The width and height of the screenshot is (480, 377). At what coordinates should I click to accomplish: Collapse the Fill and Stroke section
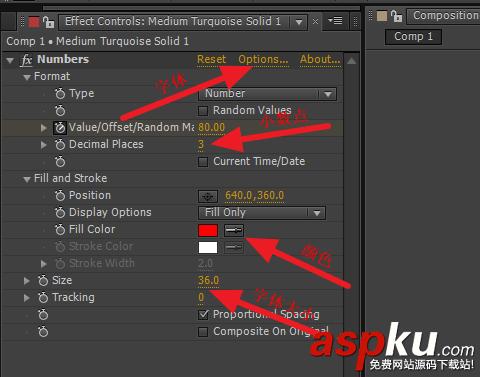[x=27, y=180]
